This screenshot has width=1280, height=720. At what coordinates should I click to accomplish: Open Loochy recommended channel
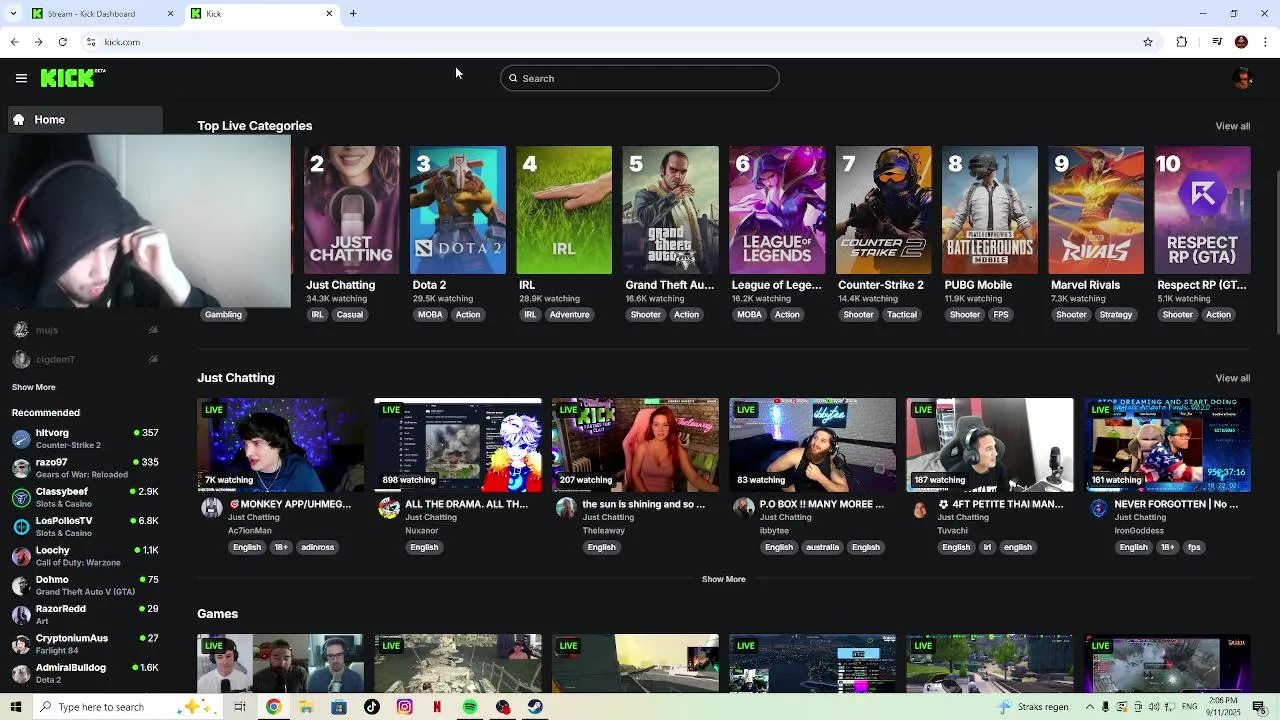click(x=85, y=556)
